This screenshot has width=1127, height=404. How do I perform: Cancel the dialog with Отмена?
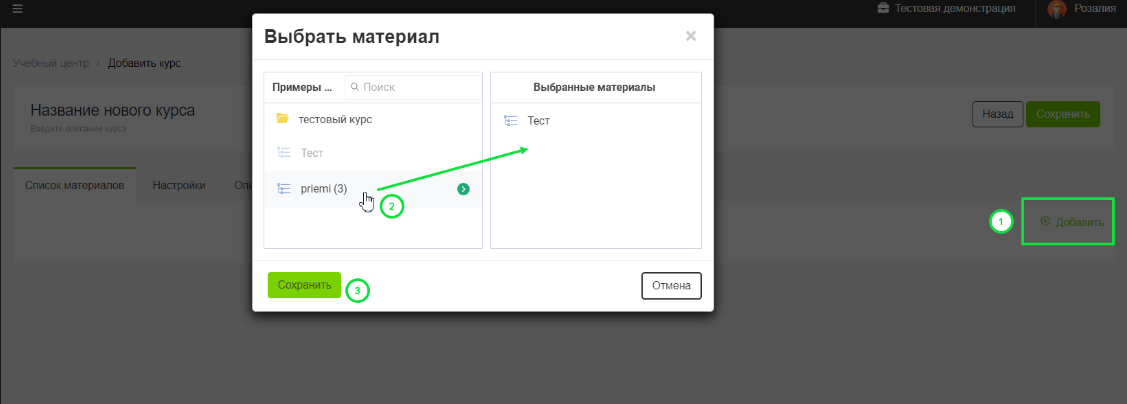point(671,285)
